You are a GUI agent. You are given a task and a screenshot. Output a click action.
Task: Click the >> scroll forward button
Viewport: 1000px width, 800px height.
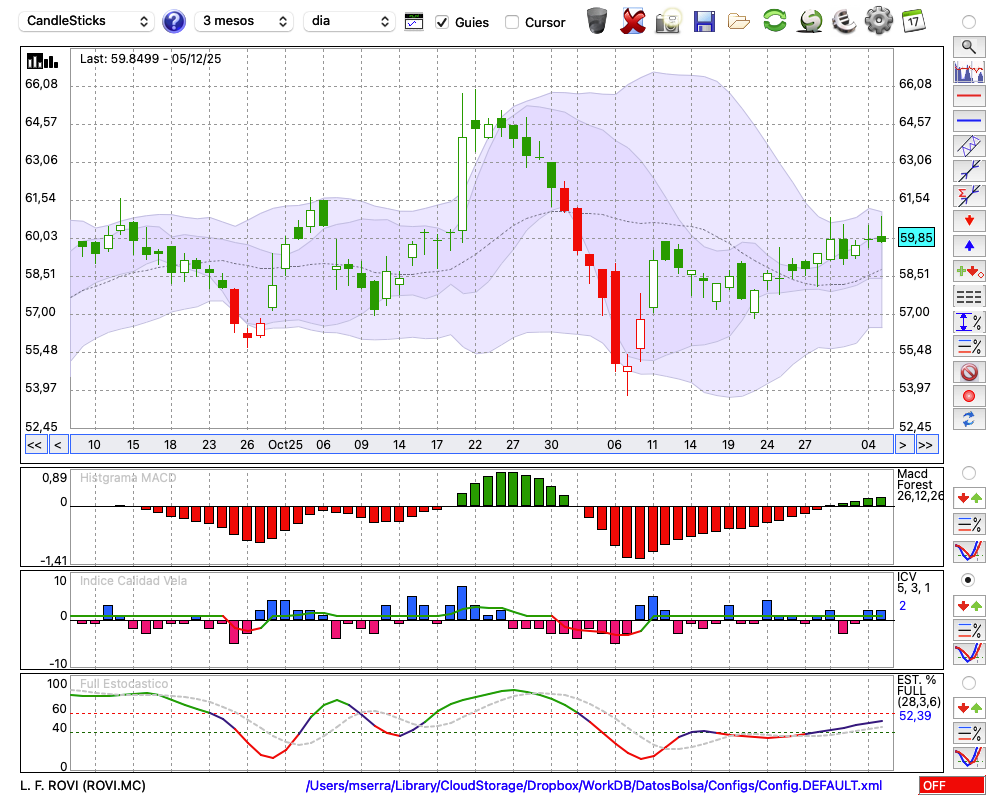[x=926, y=445]
